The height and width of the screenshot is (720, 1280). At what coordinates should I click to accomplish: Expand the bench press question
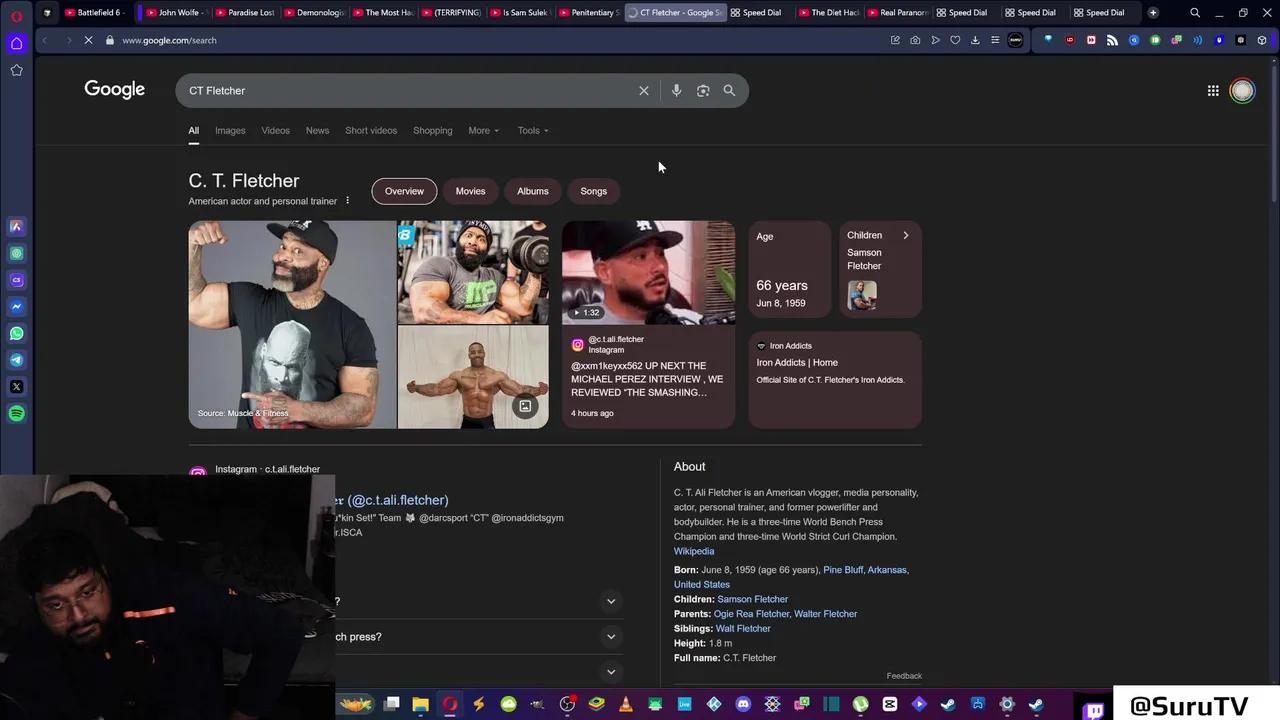pos(611,637)
